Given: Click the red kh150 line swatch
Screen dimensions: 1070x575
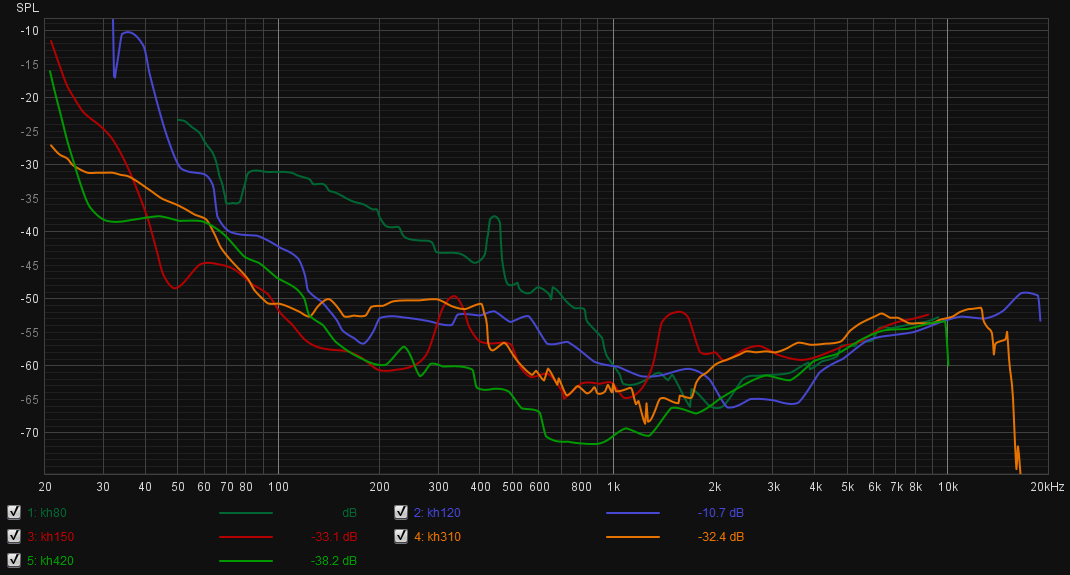Looking at the screenshot, I should coord(245,537).
